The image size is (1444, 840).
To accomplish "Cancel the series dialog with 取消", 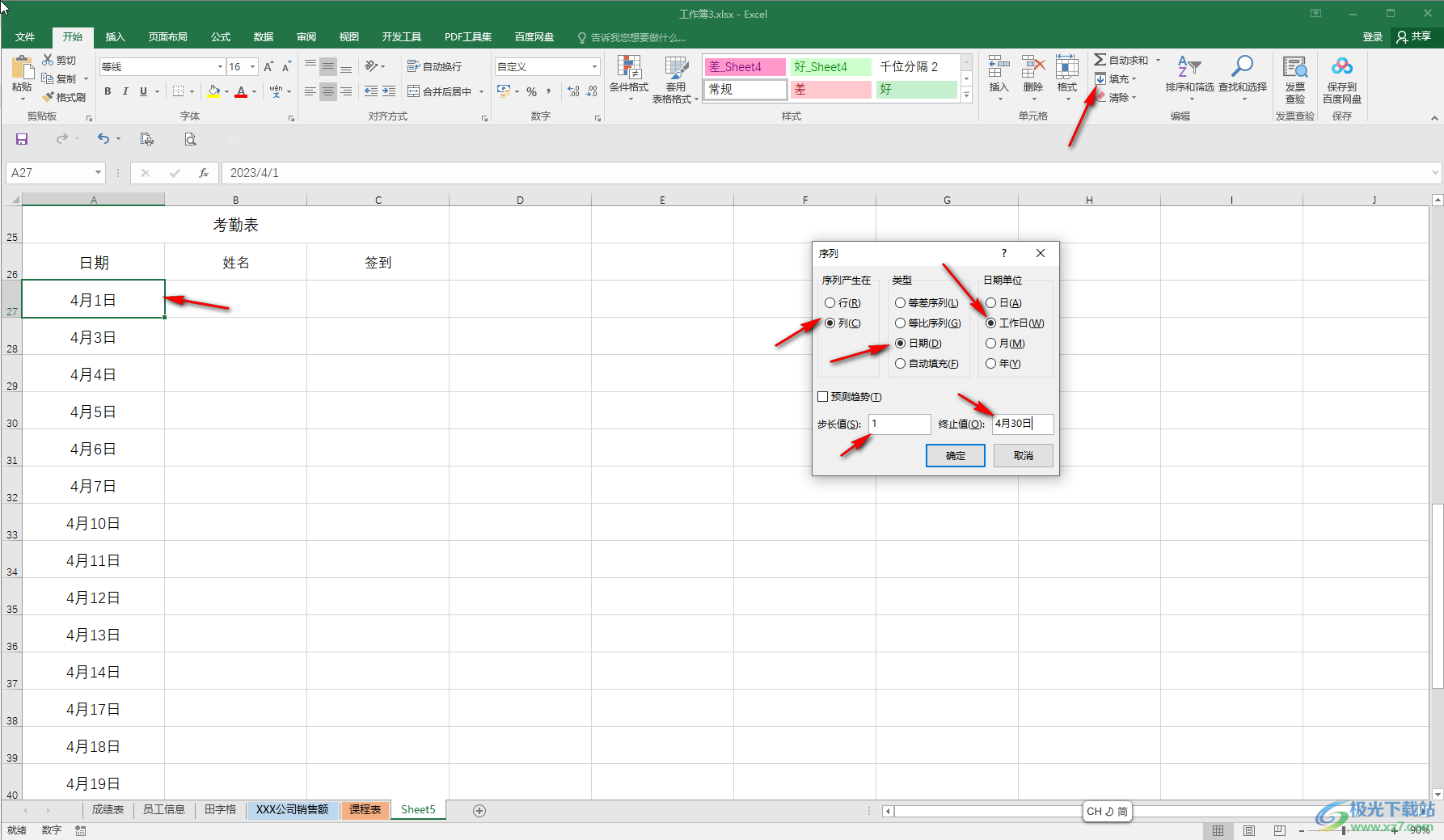I will (x=1023, y=456).
